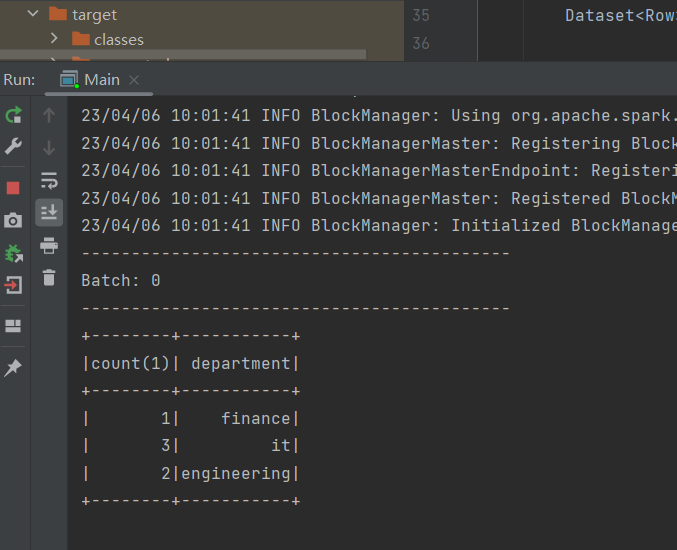This screenshot has height=550, width=677.
Task: Click the Exit icon with red arrow
Action: (x=13, y=285)
